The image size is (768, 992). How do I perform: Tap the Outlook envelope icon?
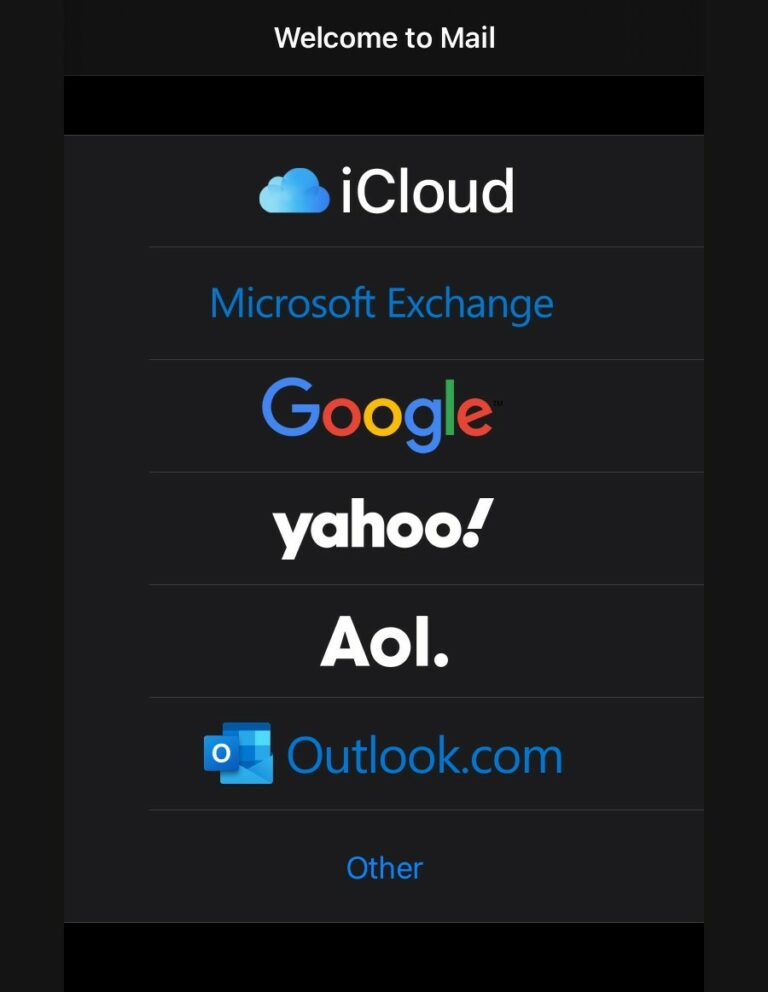[238, 753]
